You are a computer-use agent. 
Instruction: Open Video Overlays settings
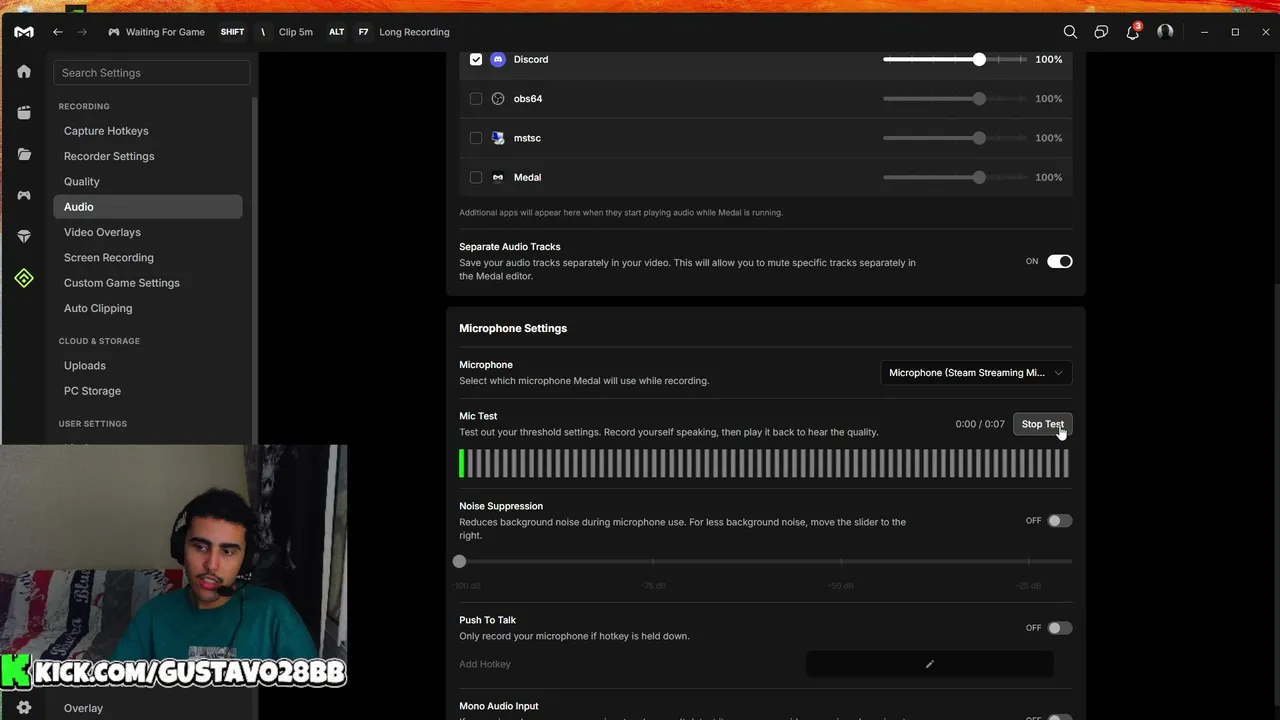point(102,232)
